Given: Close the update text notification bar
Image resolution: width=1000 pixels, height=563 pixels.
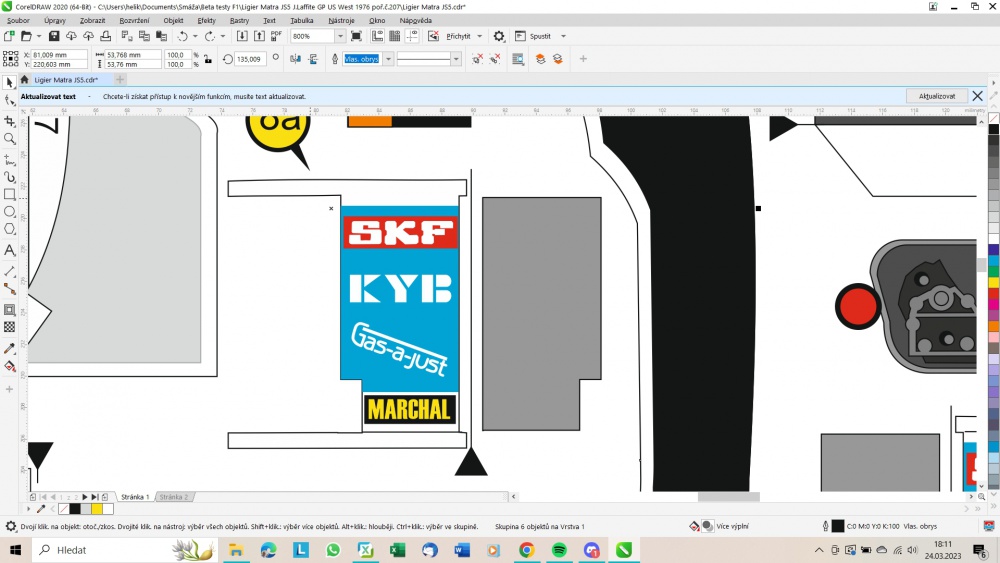Looking at the screenshot, I should (978, 96).
